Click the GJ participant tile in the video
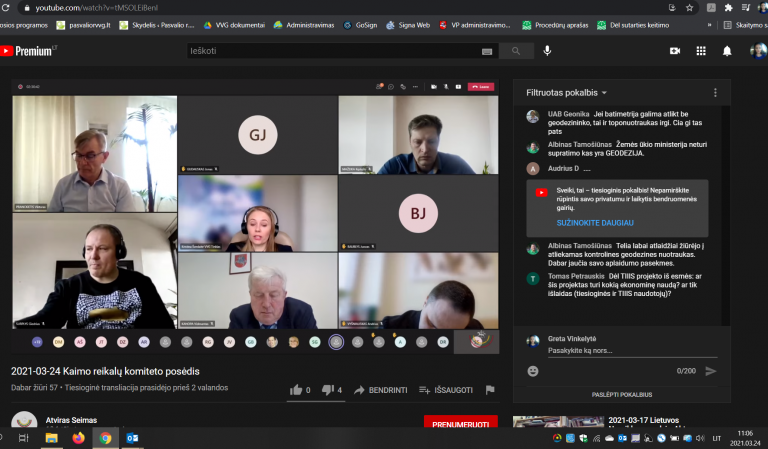The width and height of the screenshot is (768, 449). [258, 135]
